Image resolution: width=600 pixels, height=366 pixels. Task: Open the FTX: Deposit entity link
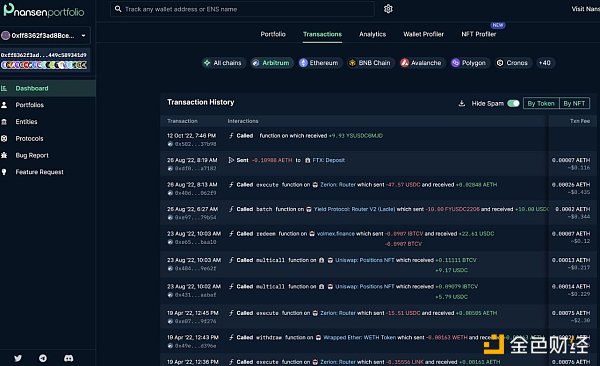click(x=328, y=160)
